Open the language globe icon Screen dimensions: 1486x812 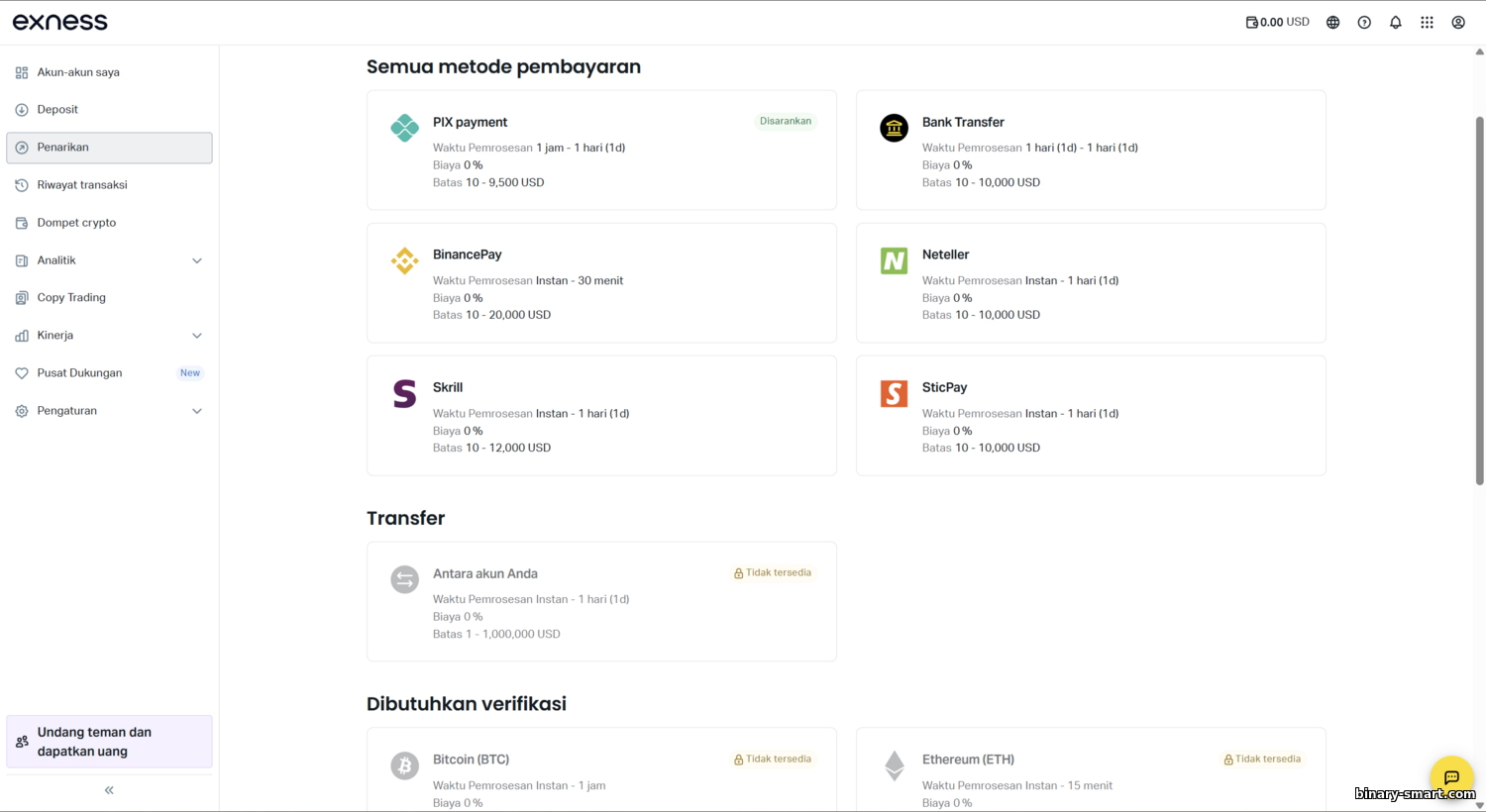pyautogui.click(x=1332, y=22)
